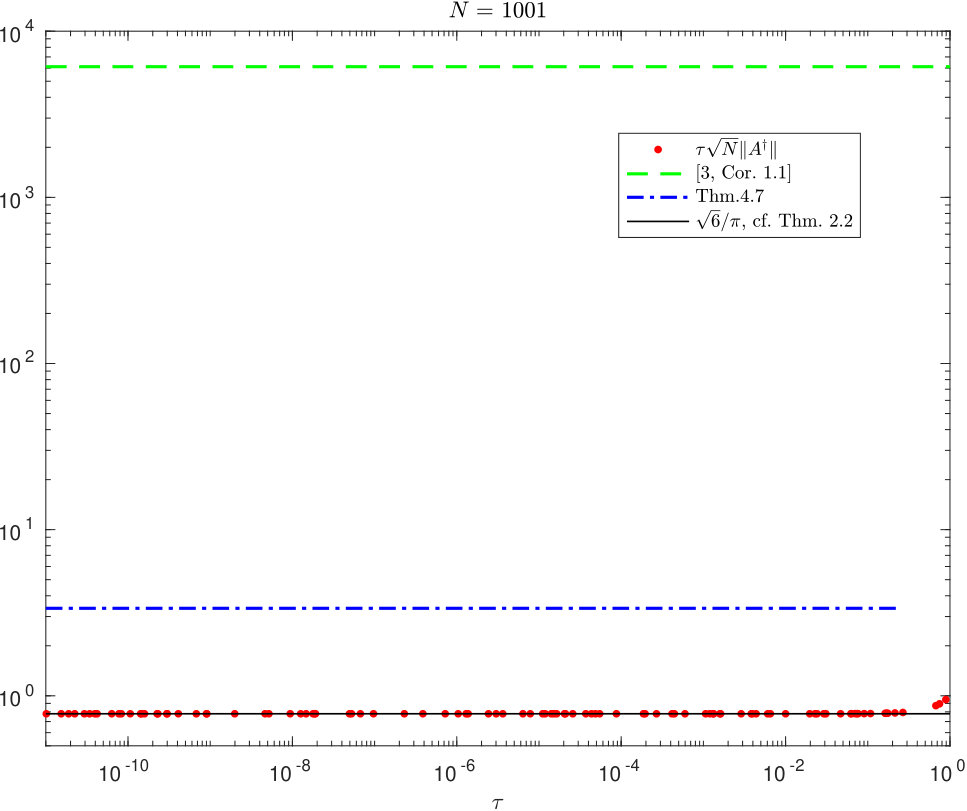This screenshot has height=811, width=967.
Task: Click the legend entry cf. Thm. 2.2
Action: click(x=774, y=220)
